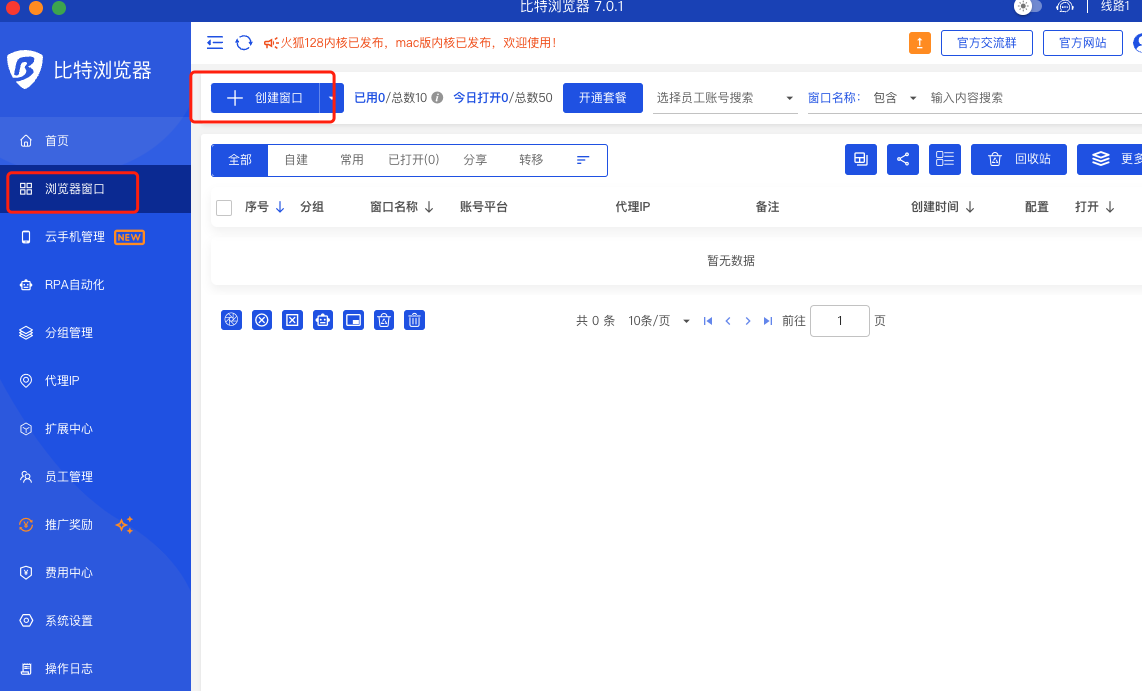Expand the 创建窗口 dropdown arrow
Viewport: 1142px width, 691px height.
click(x=331, y=98)
